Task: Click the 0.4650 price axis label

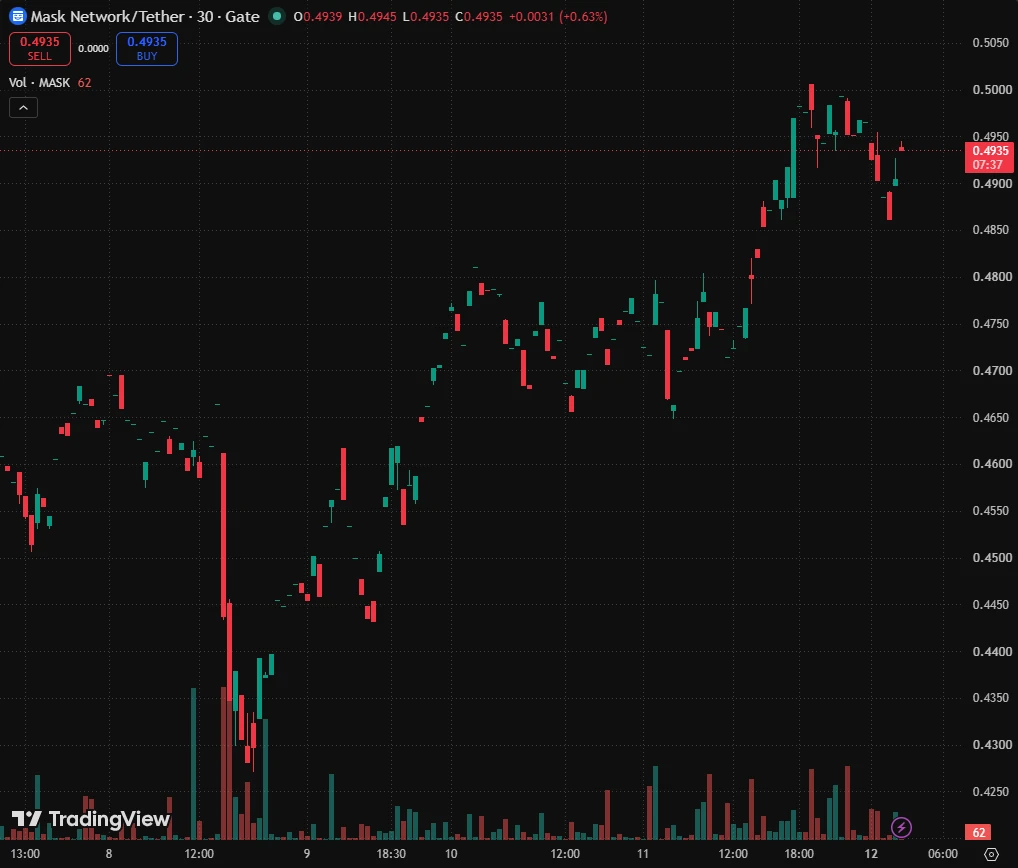Action: (991, 417)
